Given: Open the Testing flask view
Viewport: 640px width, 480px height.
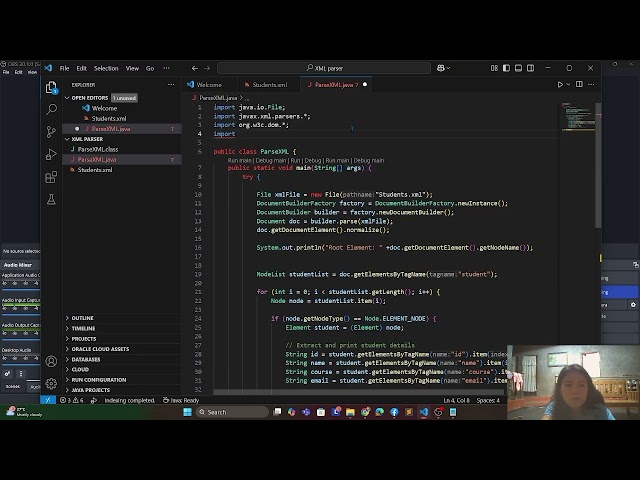Looking at the screenshot, I should 51,200.
